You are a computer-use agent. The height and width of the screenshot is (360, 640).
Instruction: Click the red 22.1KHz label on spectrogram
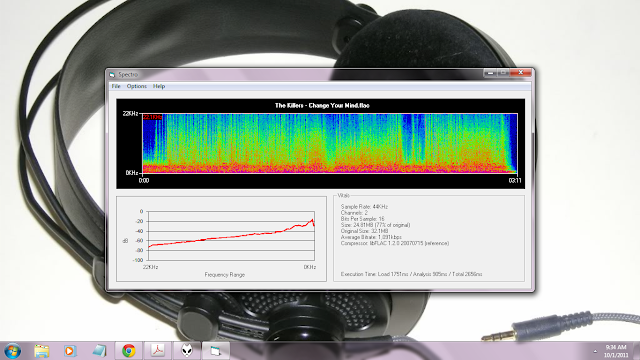coord(152,118)
